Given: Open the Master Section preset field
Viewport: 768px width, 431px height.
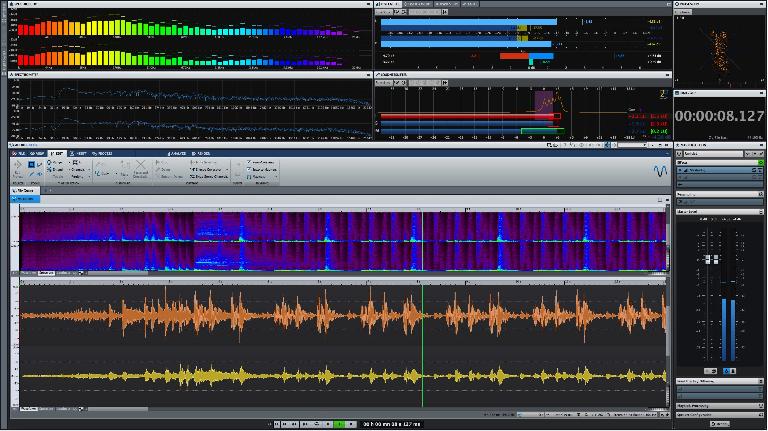Looking at the screenshot, I should [713, 154].
